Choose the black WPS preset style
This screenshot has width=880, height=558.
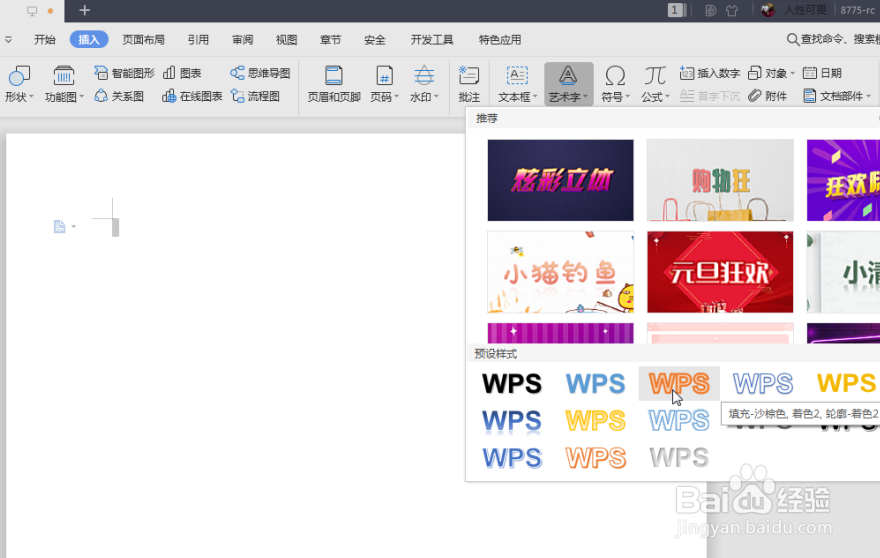[x=512, y=383]
